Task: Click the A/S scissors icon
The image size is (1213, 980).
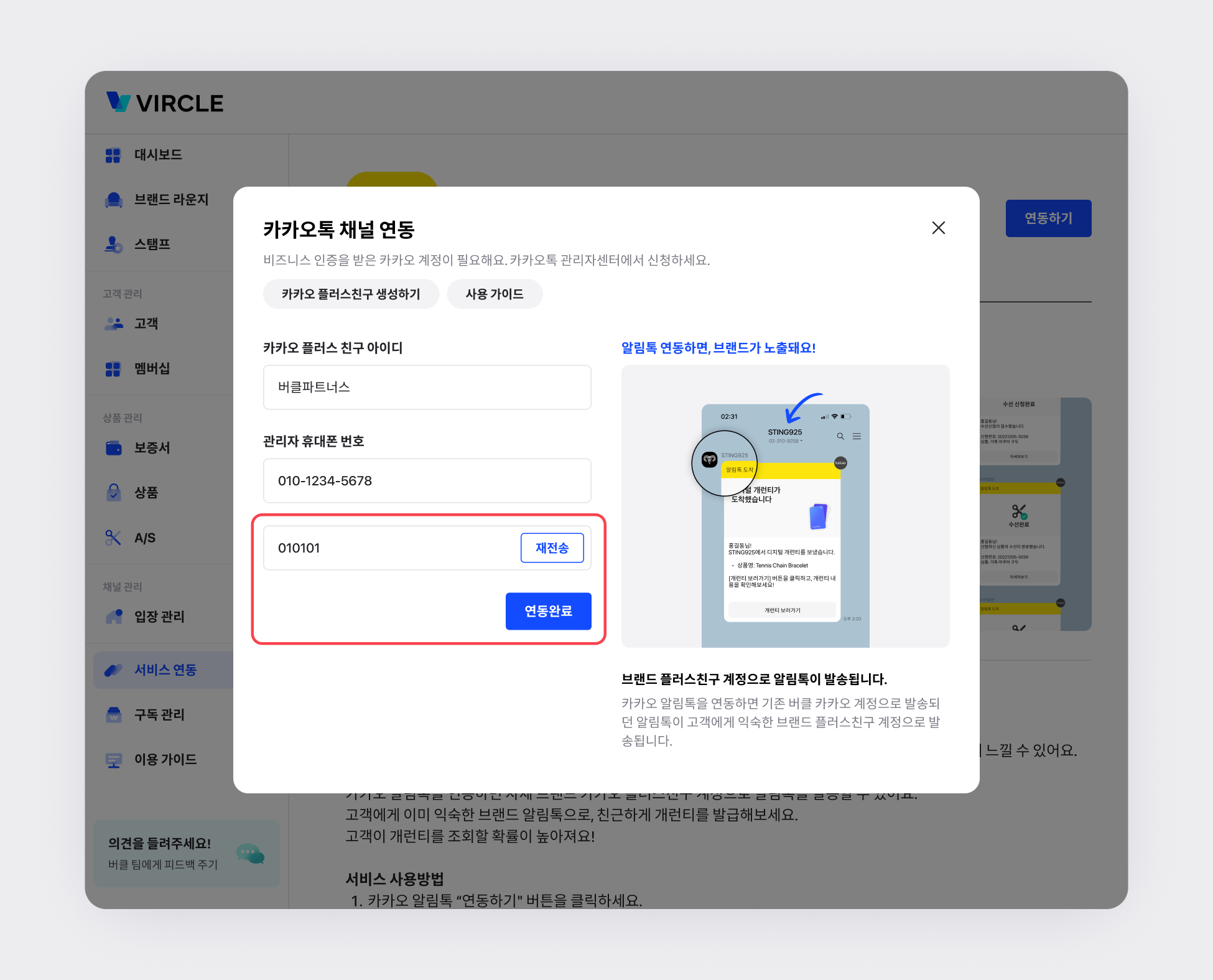Action: (x=113, y=538)
